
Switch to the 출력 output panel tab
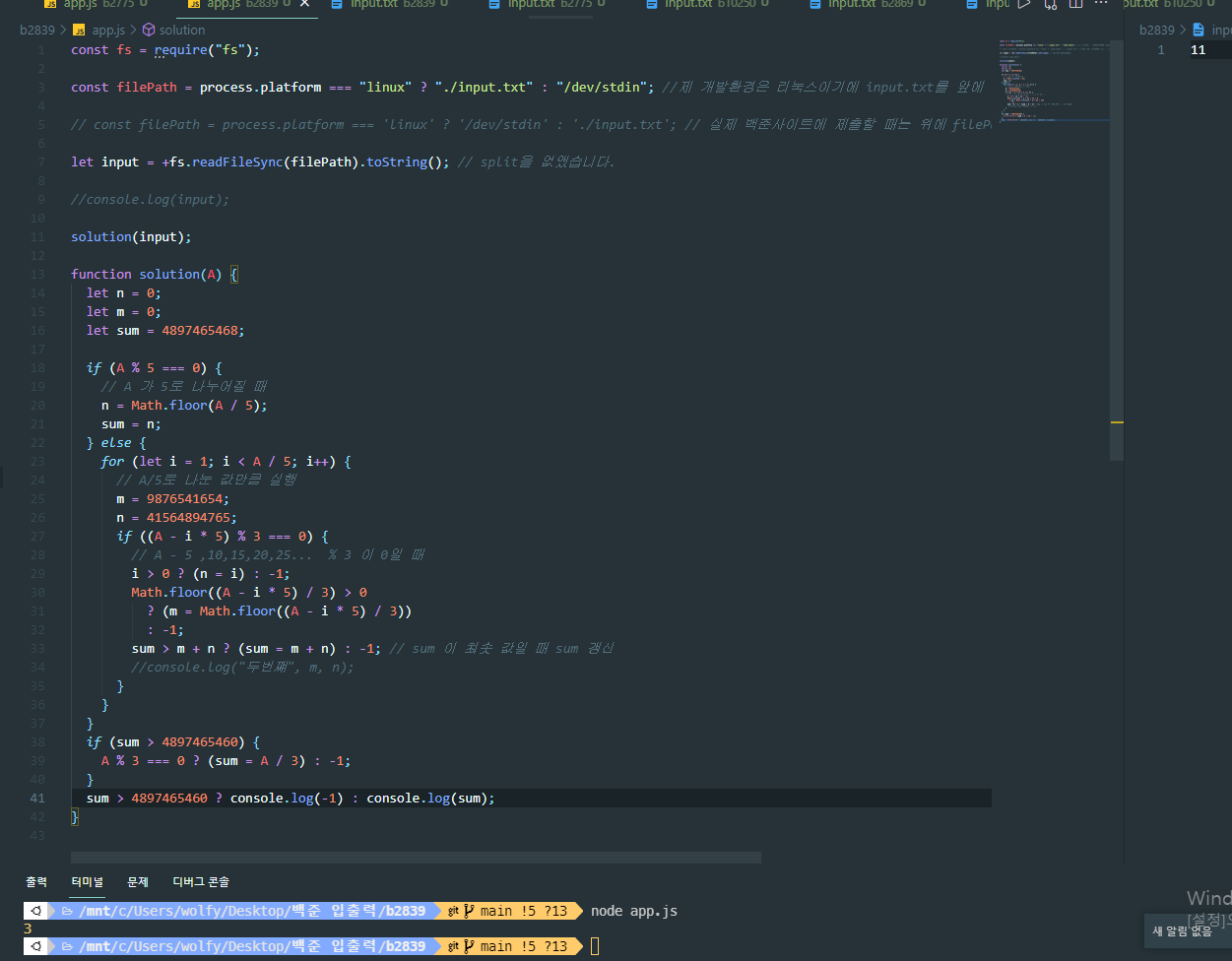tap(36, 882)
